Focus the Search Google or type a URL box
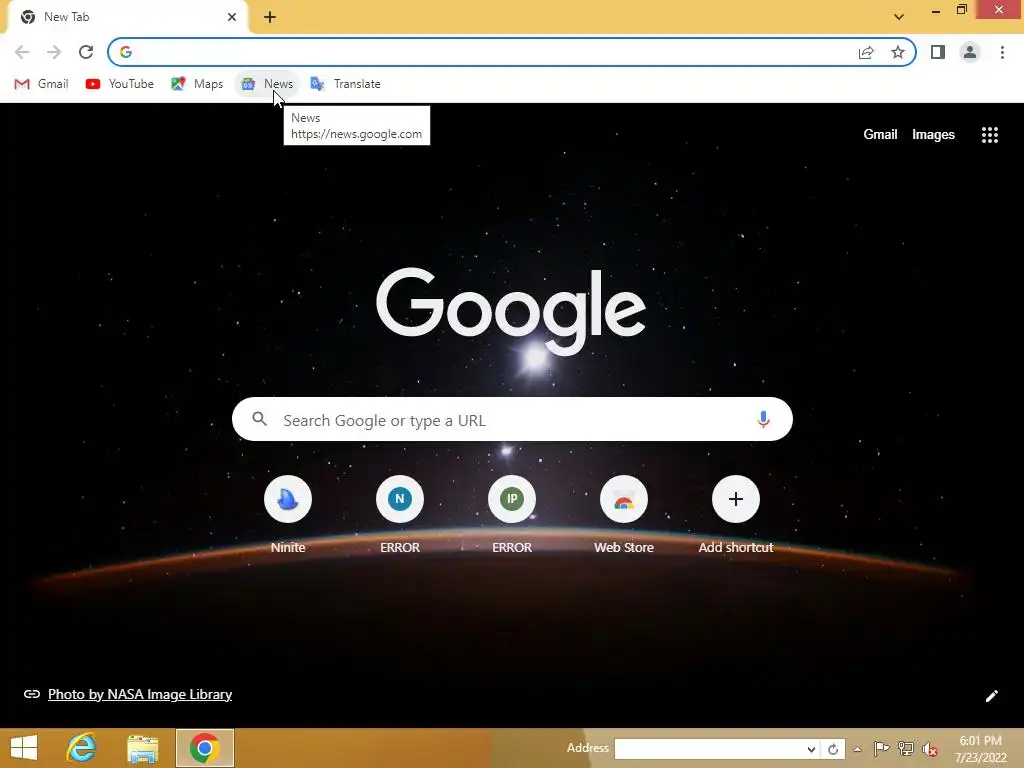1024x768 pixels. 512,419
